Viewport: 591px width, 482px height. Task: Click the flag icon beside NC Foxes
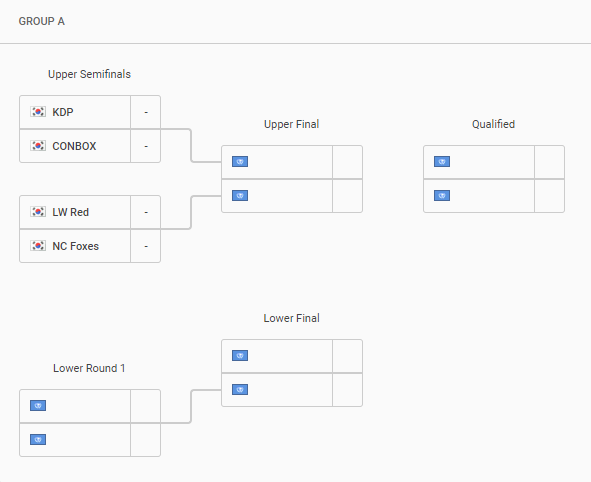point(38,246)
